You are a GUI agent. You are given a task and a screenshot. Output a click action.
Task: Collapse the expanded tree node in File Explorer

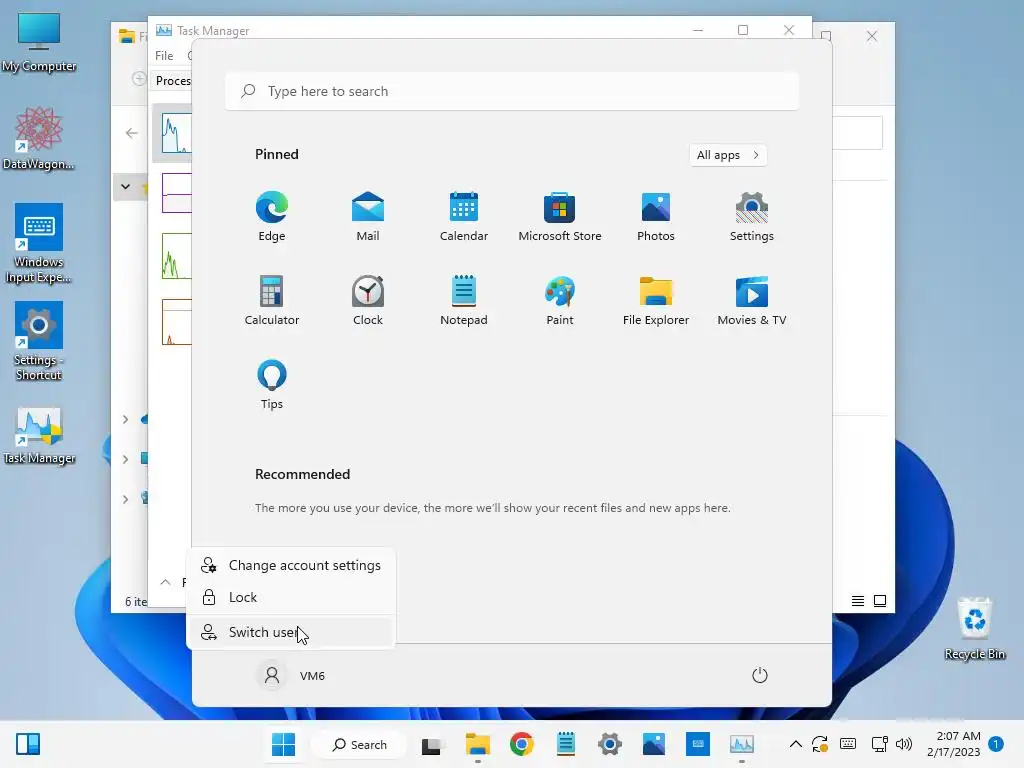pos(125,187)
